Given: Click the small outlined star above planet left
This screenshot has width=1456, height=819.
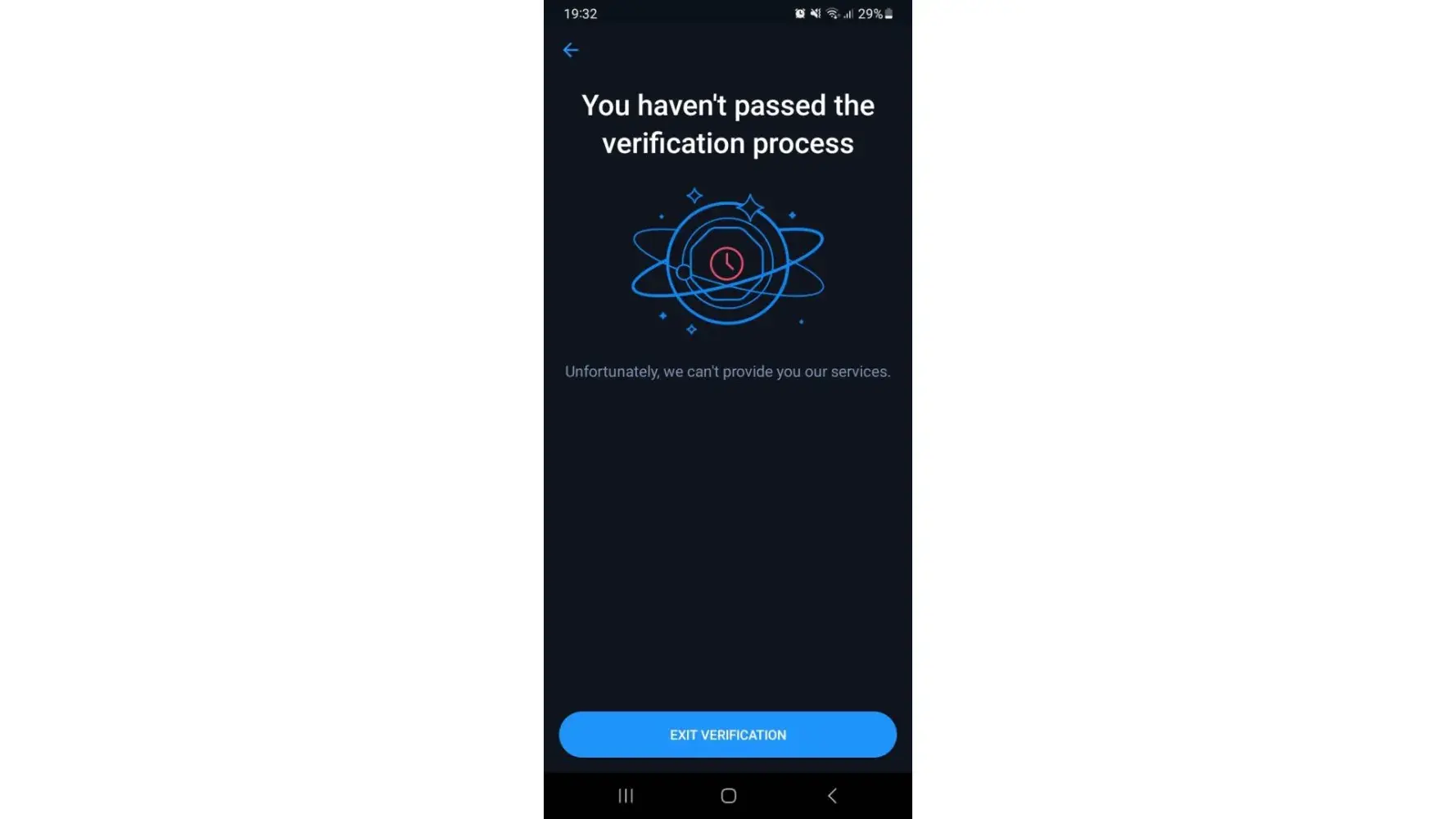Looking at the screenshot, I should click(x=694, y=196).
